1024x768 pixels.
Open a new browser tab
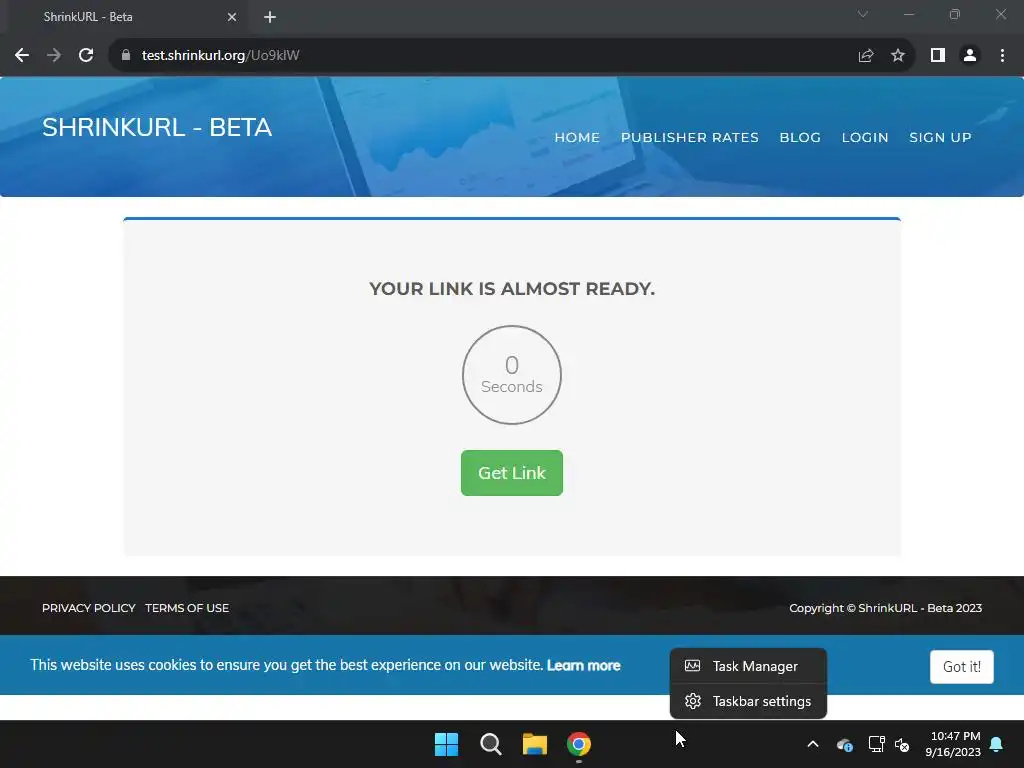click(x=270, y=17)
